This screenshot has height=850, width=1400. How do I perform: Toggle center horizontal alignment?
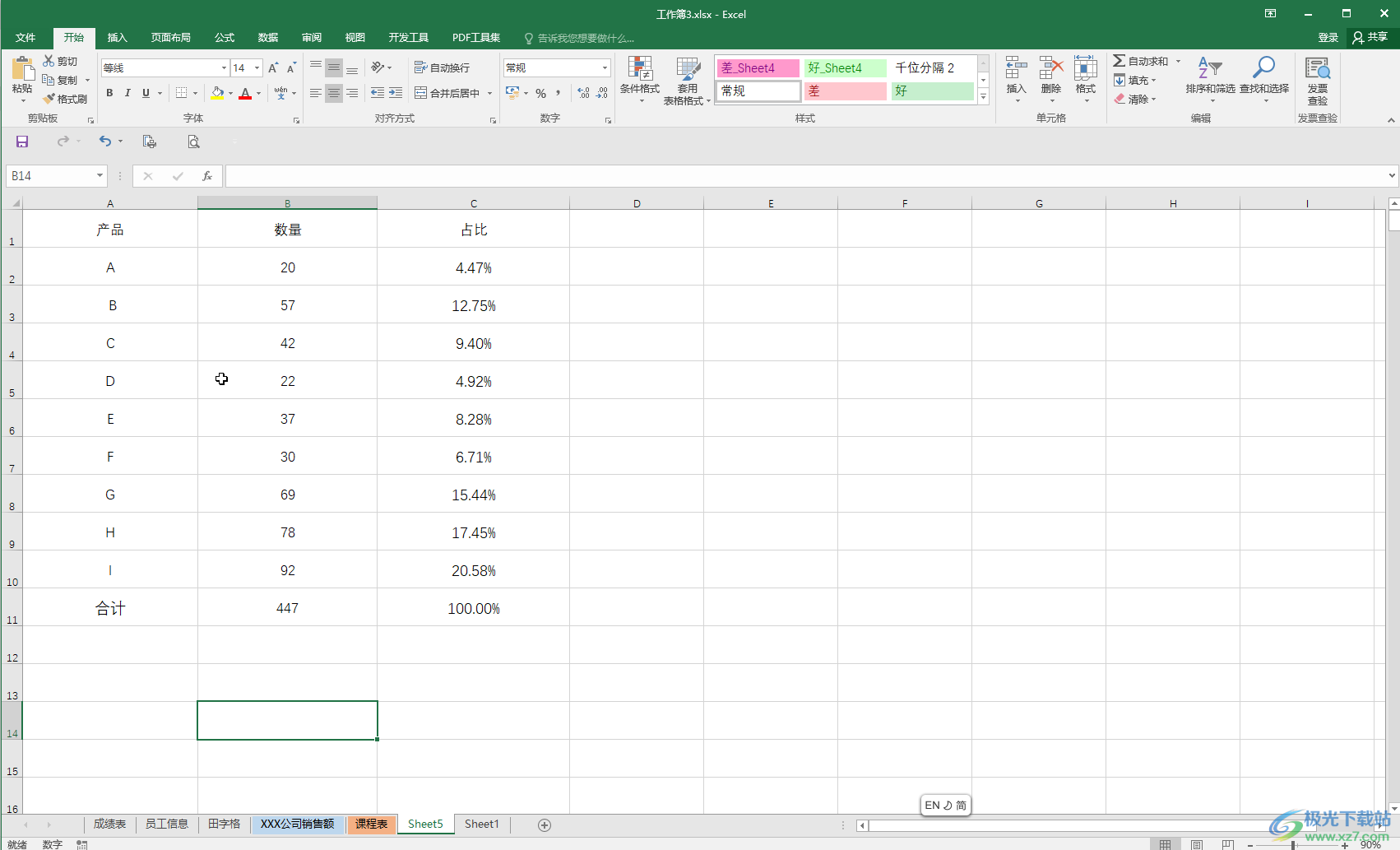333,93
